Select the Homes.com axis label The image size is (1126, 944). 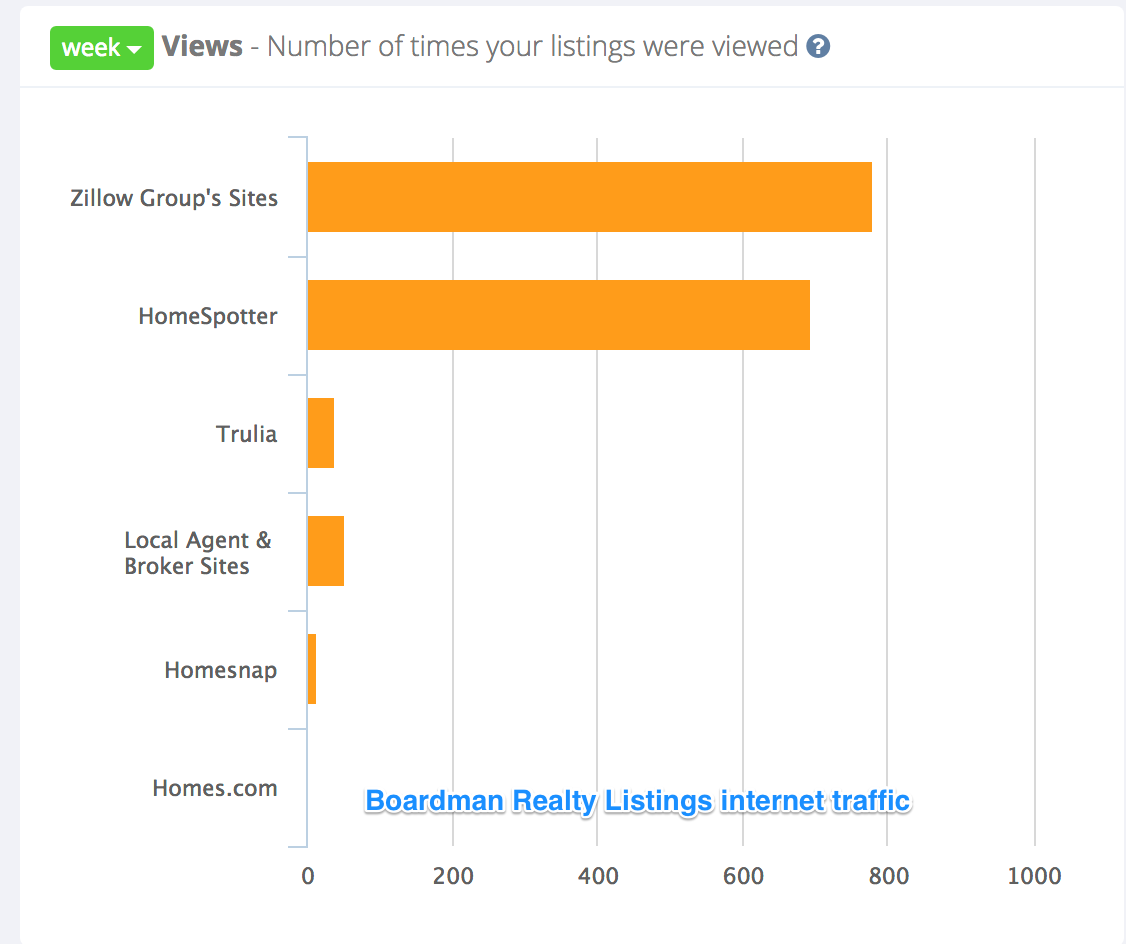(215, 788)
